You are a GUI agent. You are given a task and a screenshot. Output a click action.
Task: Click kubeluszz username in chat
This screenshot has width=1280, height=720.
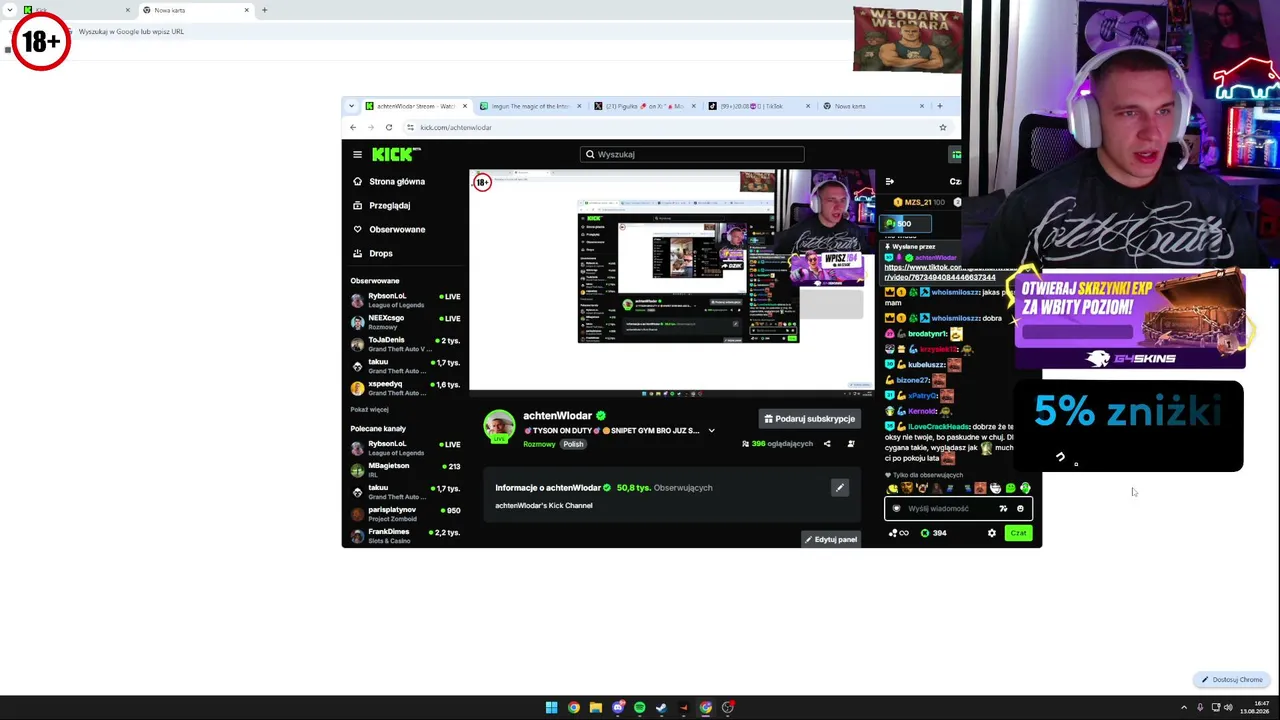[x=927, y=365]
